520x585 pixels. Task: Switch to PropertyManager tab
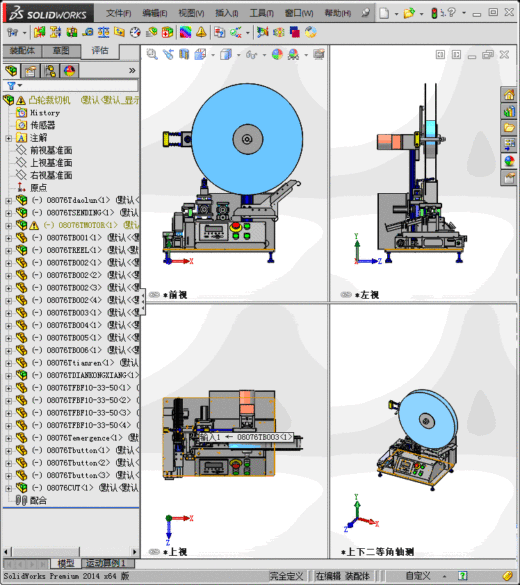pyautogui.click(x=31, y=71)
